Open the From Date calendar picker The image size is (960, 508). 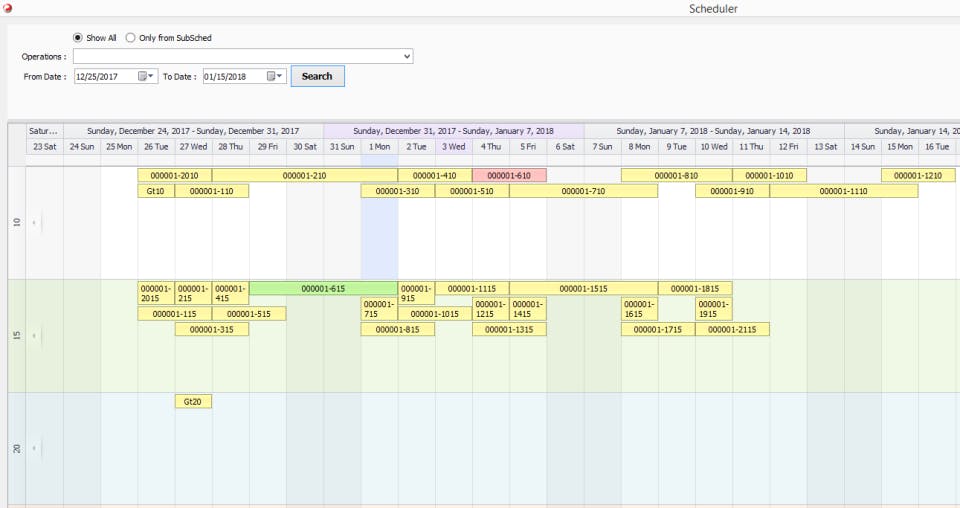(146, 76)
